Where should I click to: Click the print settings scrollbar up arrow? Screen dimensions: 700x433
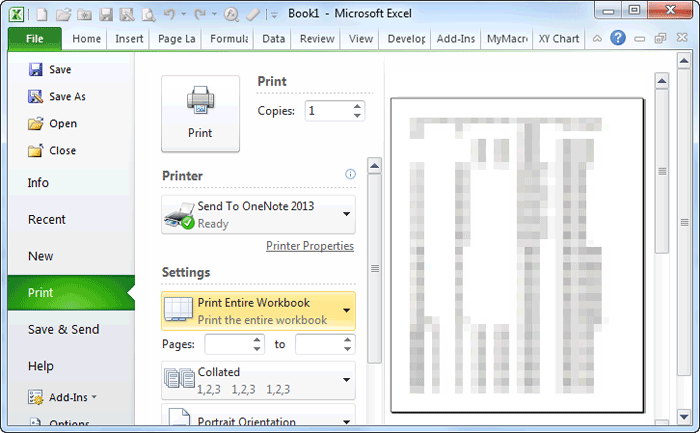pyautogui.click(x=375, y=166)
